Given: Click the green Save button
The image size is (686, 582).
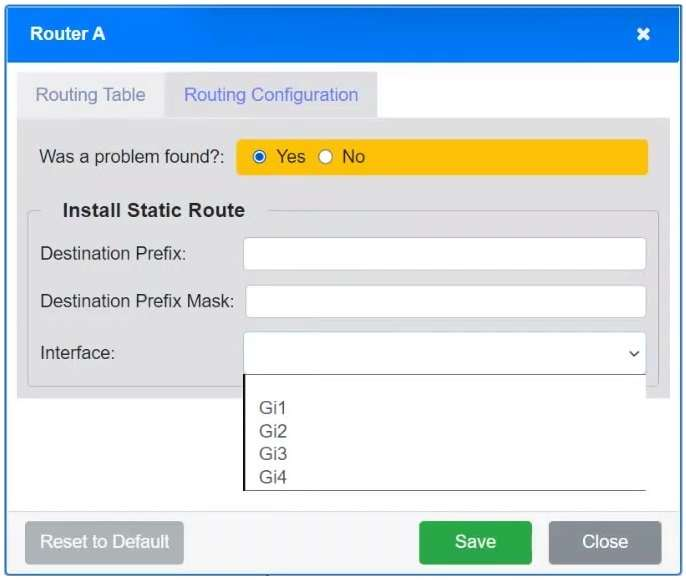Looking at the screenshot, I should pyautogui.click(x=475, y=542).
